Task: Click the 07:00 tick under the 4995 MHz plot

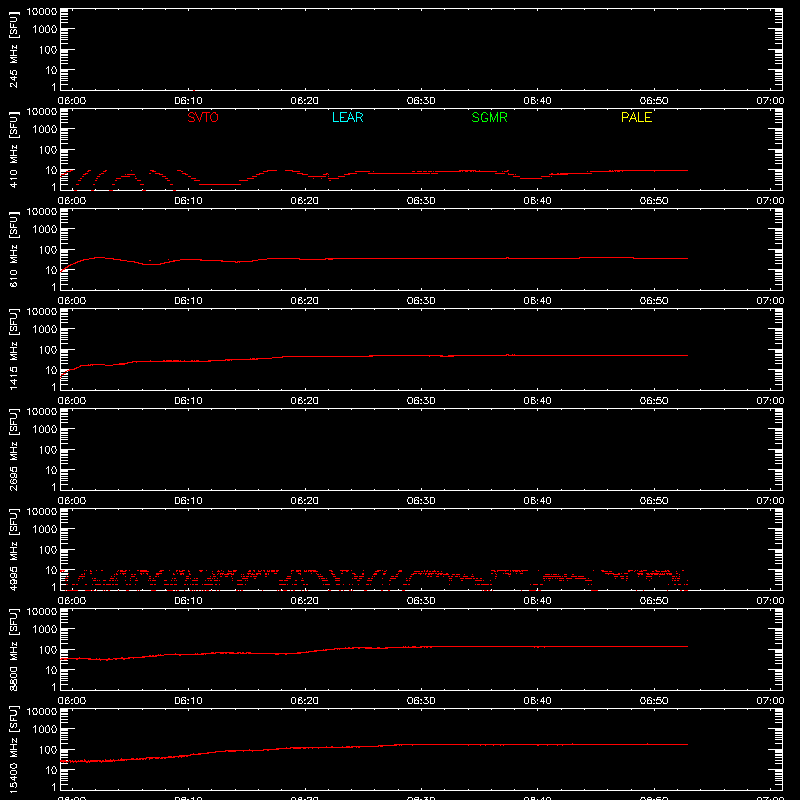Action: coord(770,601)
